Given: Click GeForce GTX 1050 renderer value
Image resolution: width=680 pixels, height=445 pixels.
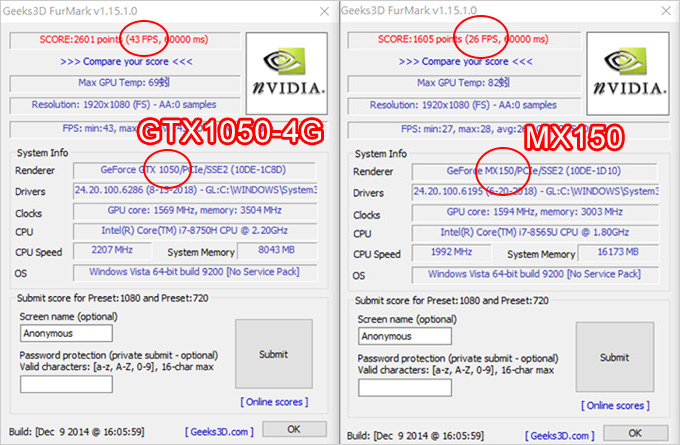Looking at the screenshot, I should [194, 170].
